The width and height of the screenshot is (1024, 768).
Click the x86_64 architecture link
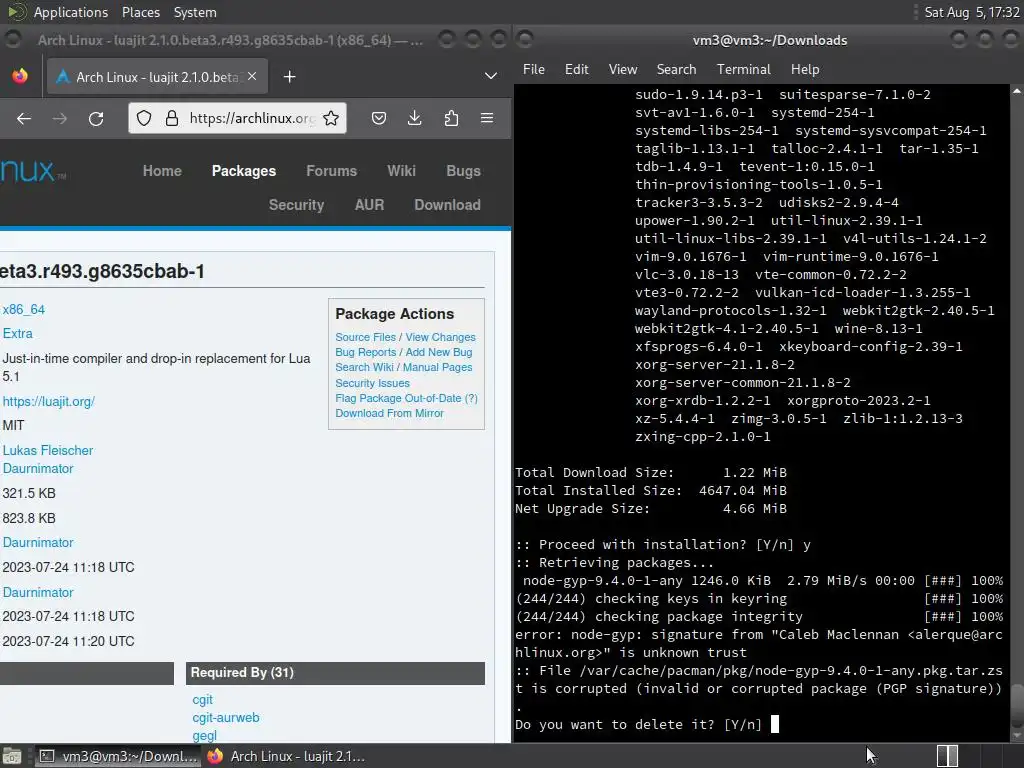pos(24,310)
